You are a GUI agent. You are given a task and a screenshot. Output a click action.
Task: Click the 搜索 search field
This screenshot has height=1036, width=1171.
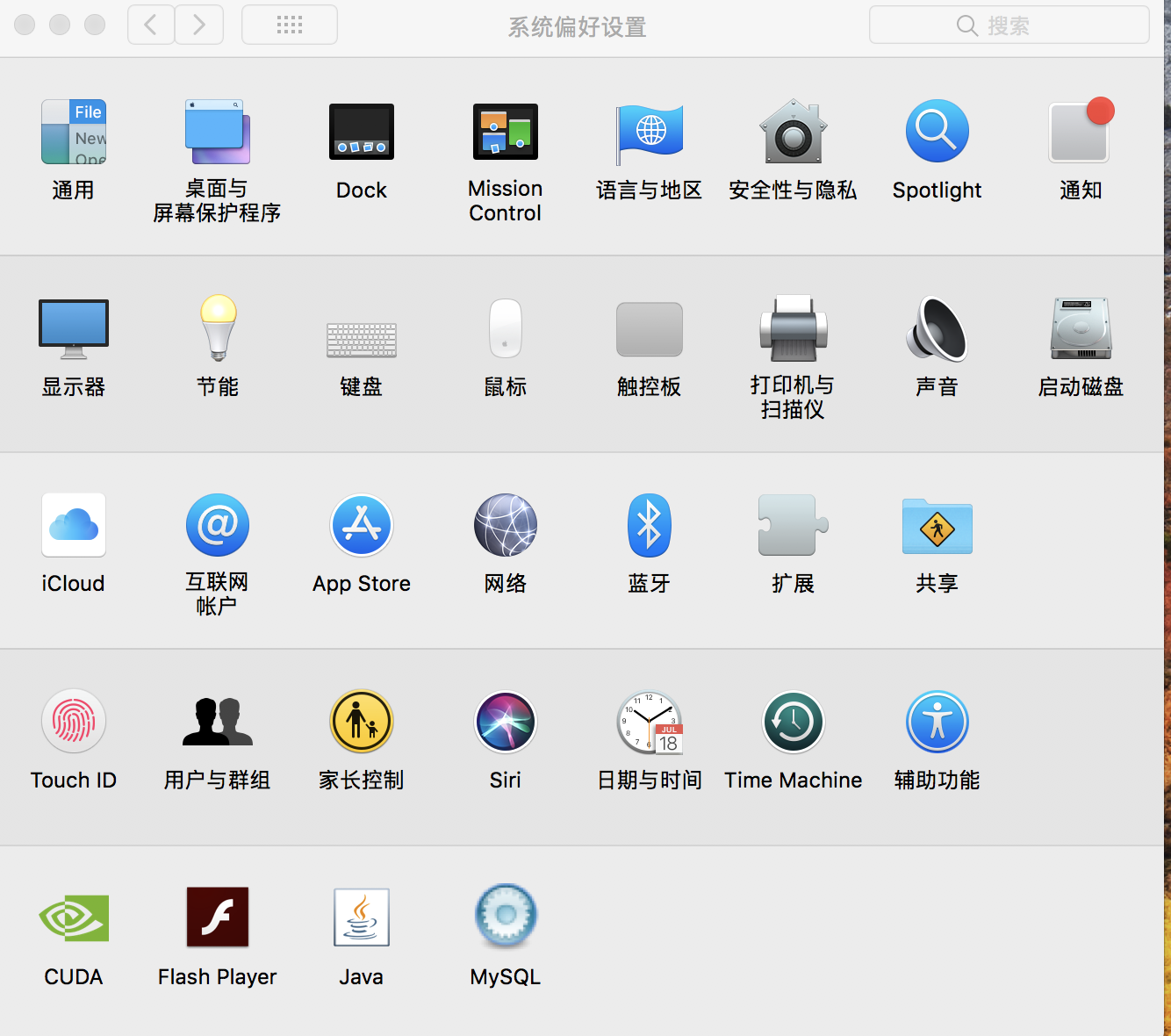tap(1009, 25)
